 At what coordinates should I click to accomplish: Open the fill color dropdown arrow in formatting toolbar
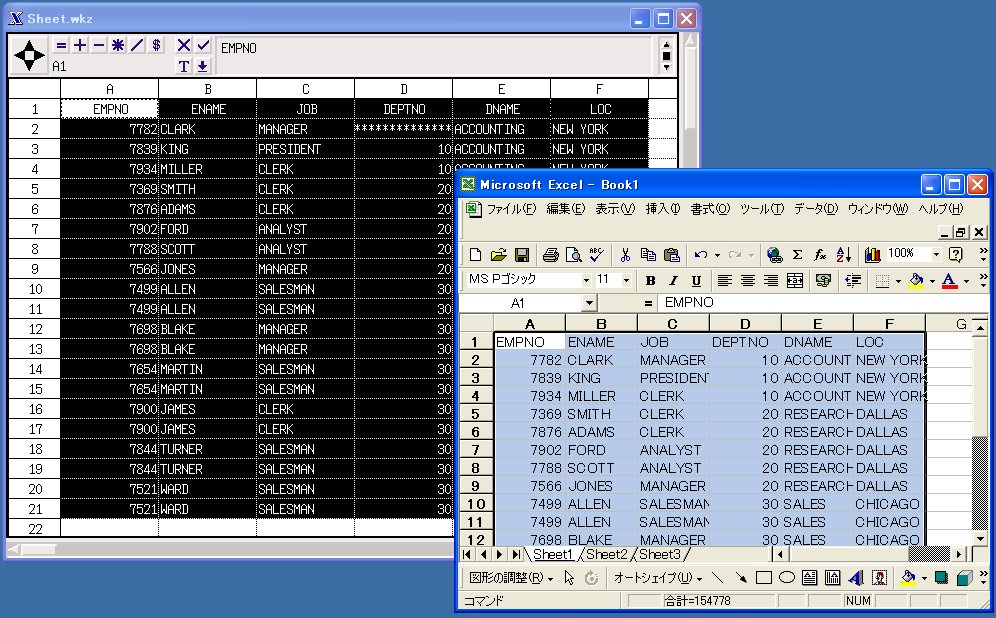point(932,281)
